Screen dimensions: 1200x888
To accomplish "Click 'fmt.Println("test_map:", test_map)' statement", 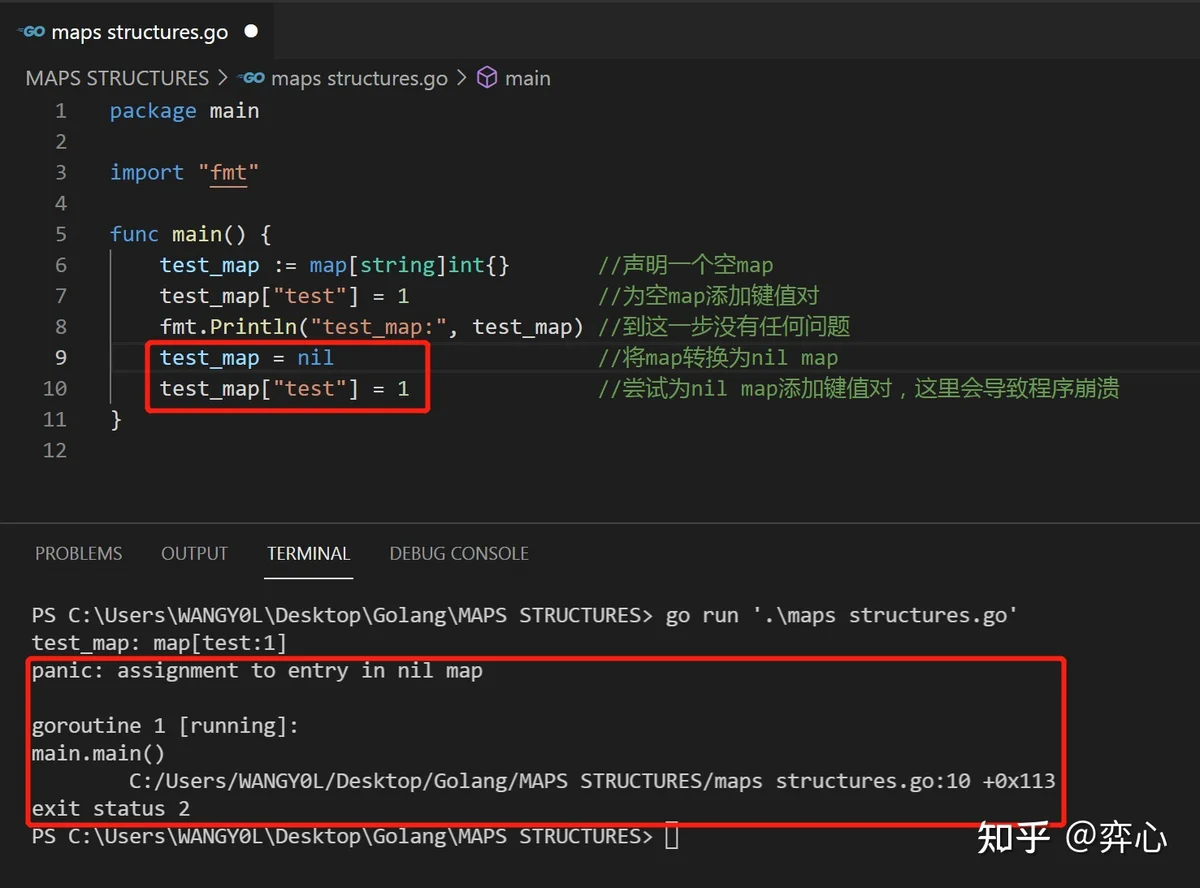I will 371,327.
